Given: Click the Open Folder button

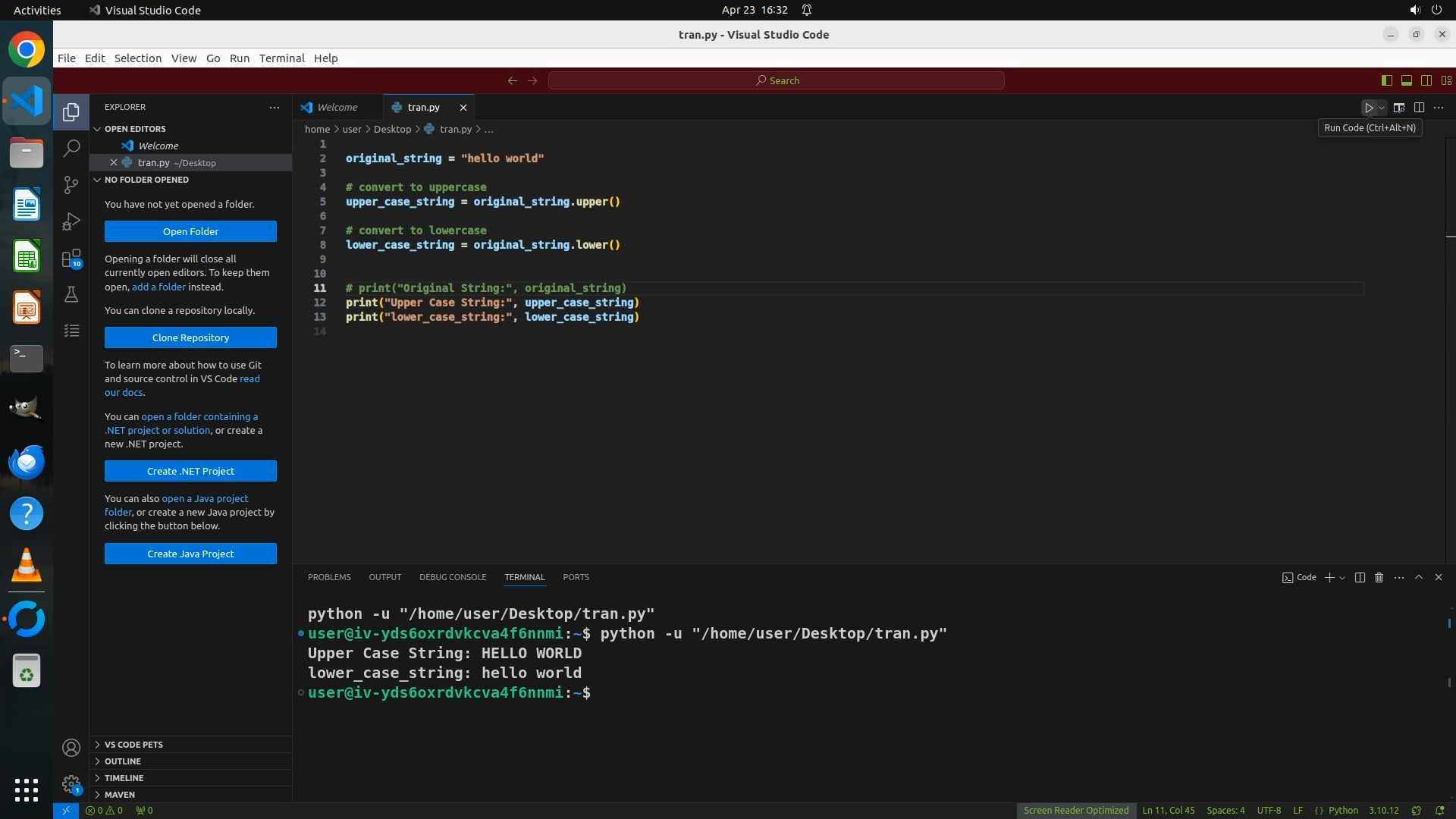Looking at the screenshot, I should click(190, 232).
